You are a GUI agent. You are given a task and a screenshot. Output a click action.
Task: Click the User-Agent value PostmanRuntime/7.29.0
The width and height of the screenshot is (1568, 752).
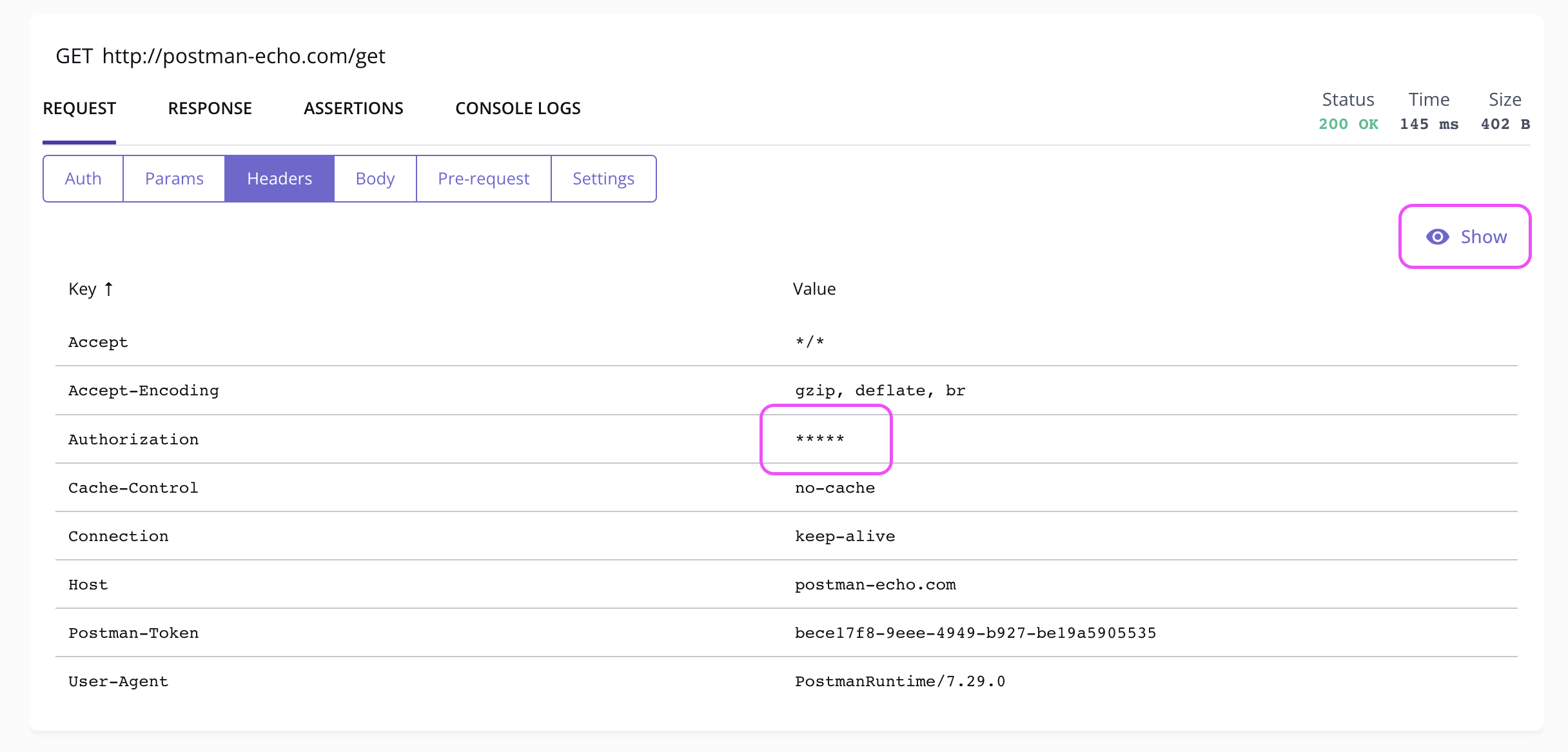(x=899, y=681)
